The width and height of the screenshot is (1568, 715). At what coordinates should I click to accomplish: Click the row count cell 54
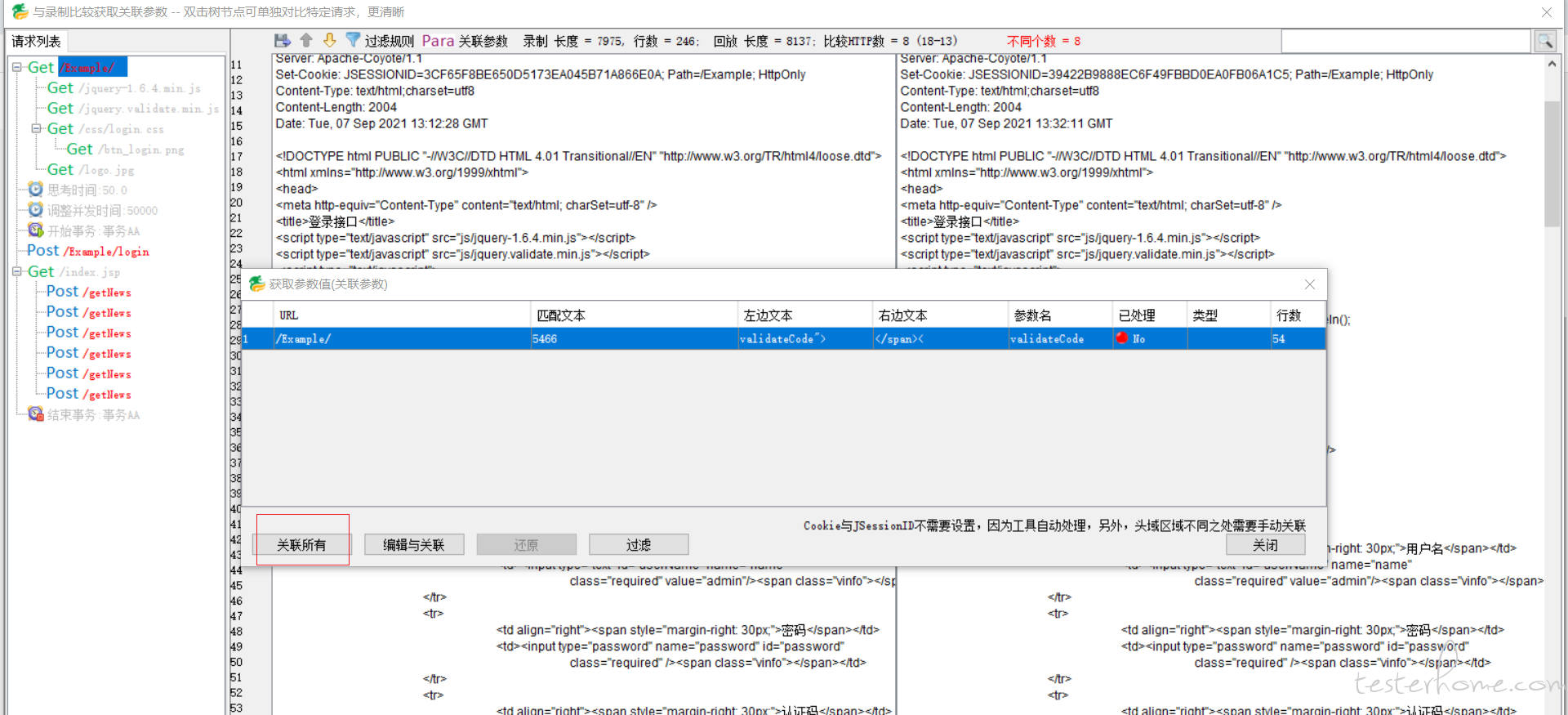(1298, 338)
